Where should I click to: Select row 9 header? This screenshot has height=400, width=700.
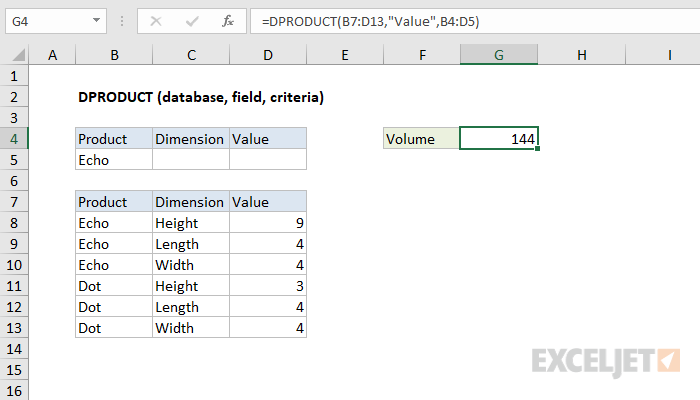[x=14, y=244]
